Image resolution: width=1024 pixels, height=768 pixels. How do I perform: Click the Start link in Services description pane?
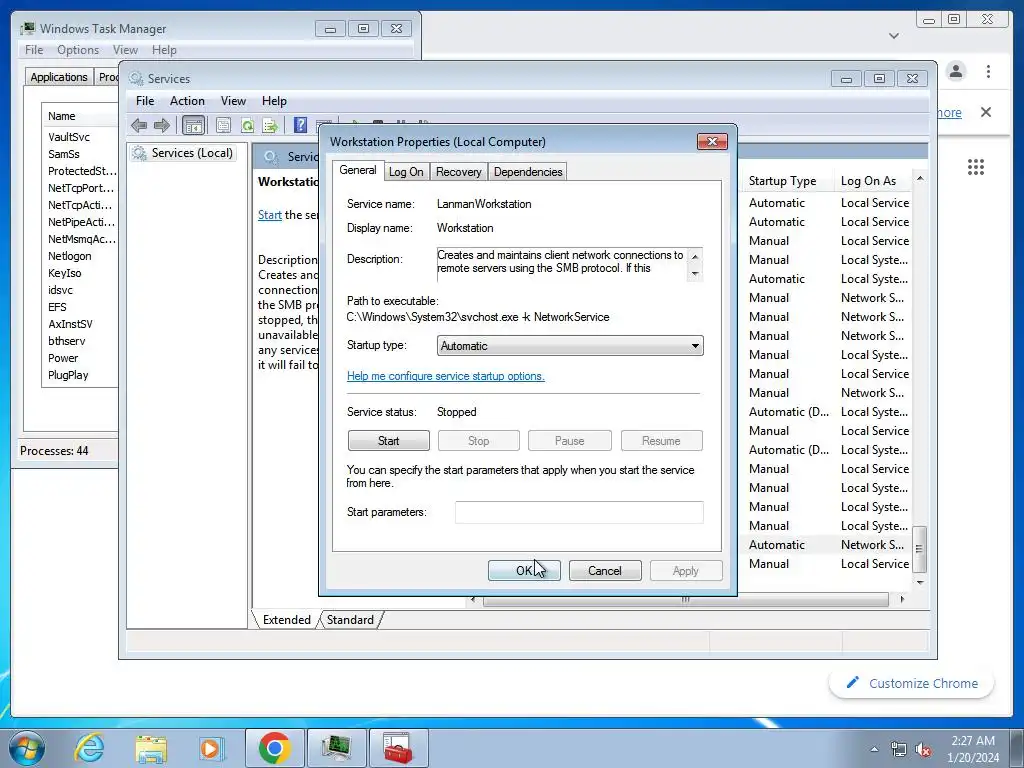[x=270, y=215]
